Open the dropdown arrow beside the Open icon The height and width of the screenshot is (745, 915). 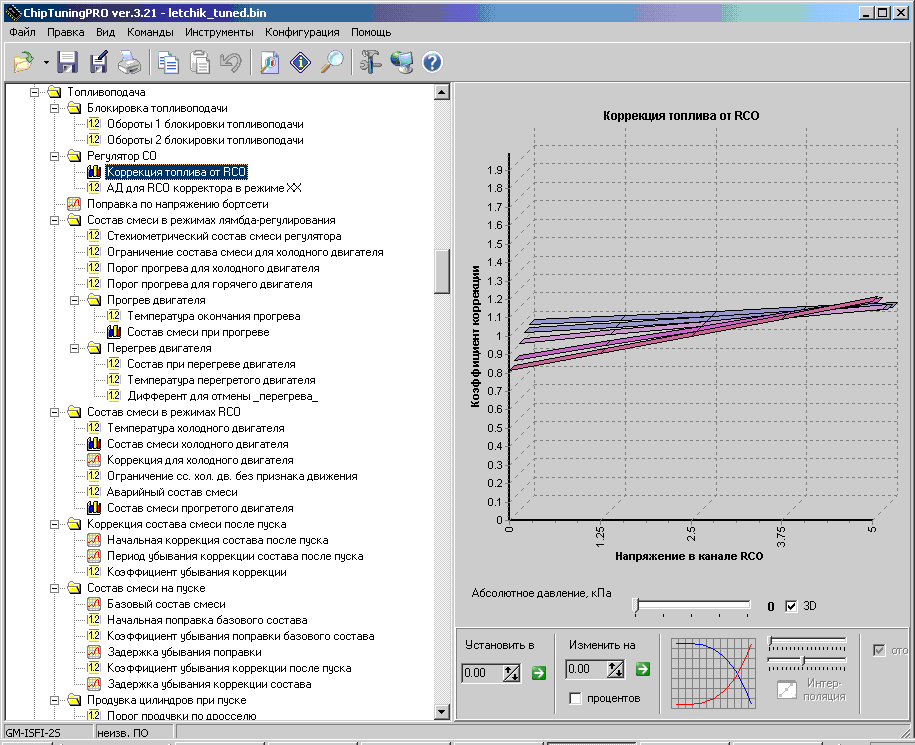pyautogui.click(x=46, y=64)
